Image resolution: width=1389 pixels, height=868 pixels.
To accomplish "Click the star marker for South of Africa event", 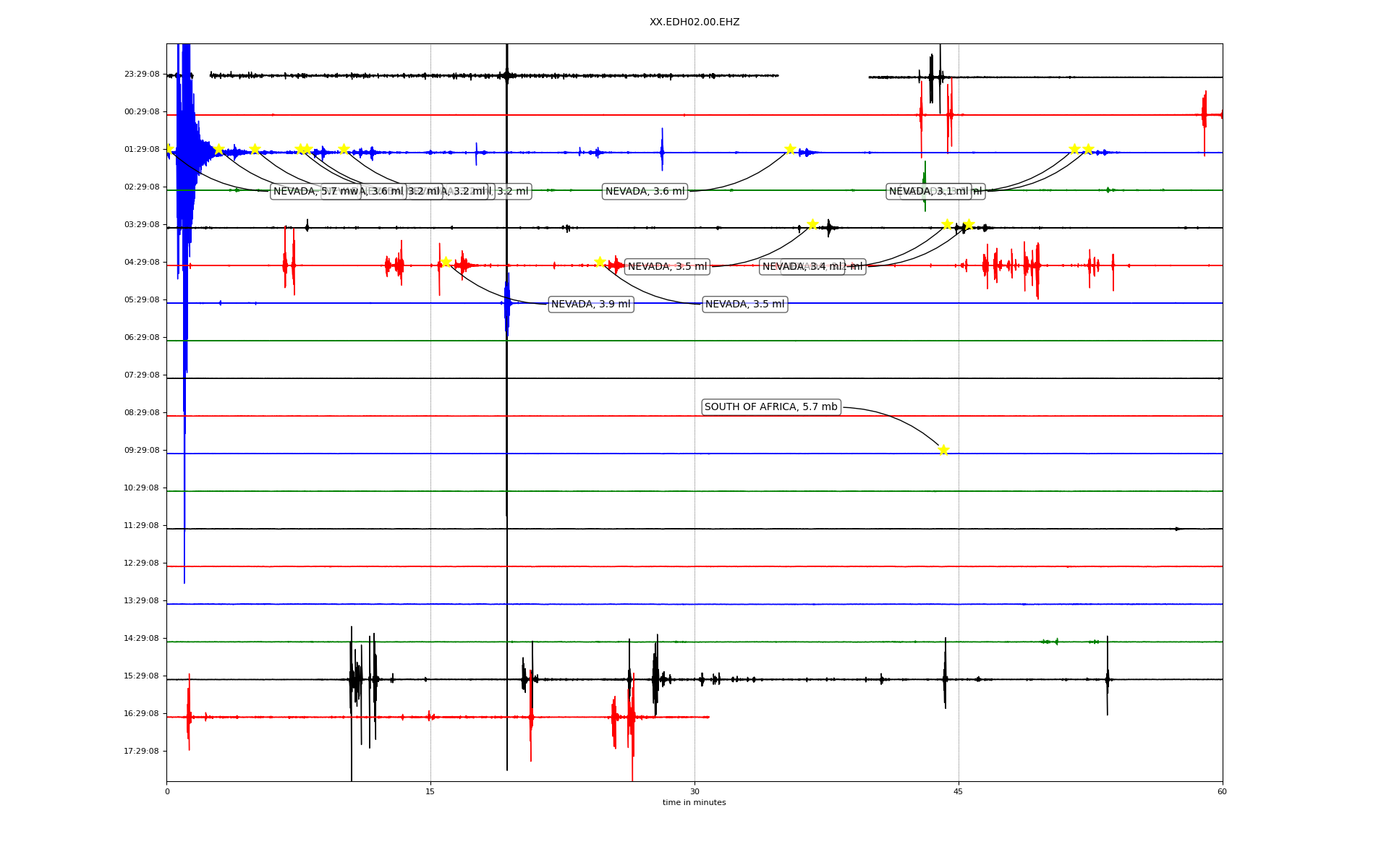I will tap(943, 450).
